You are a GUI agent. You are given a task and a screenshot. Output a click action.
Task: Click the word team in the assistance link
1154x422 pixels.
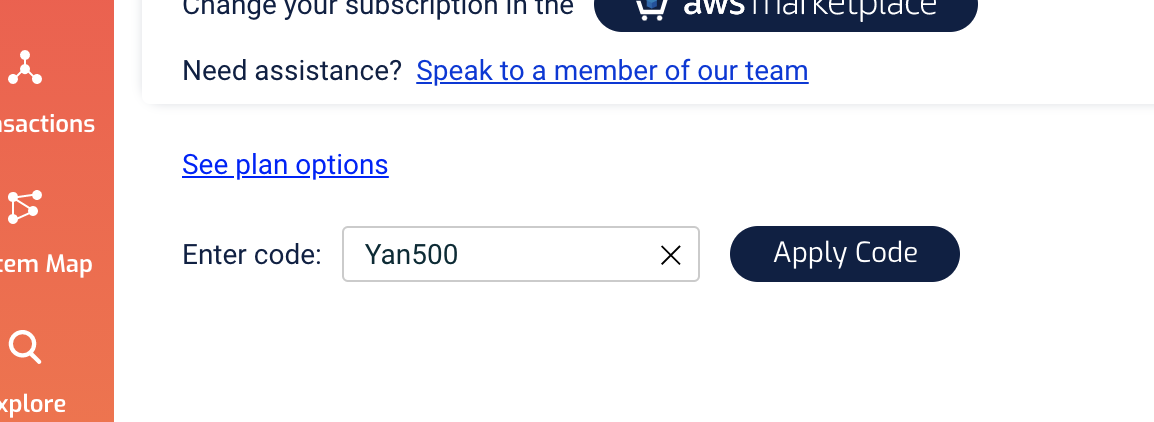776,71
